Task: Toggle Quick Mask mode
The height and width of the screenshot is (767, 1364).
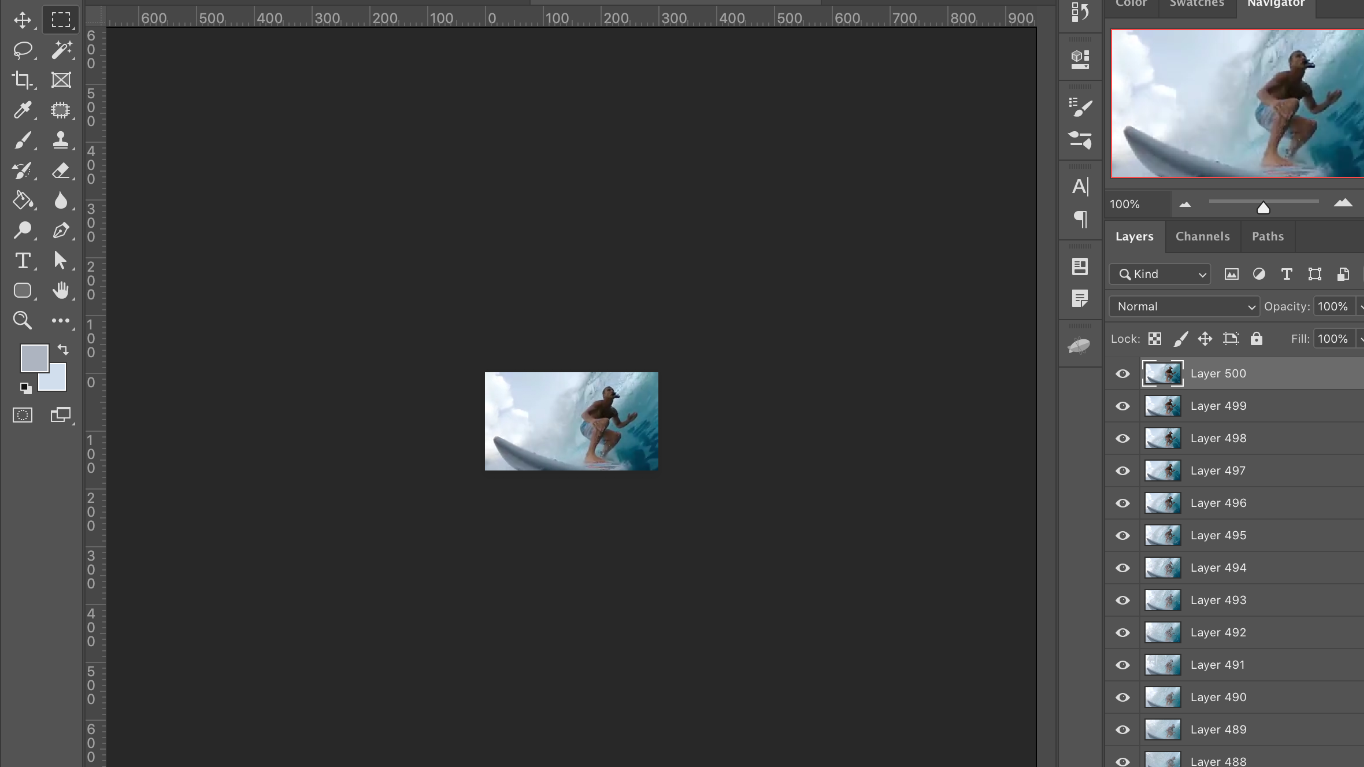Action: [22, 415]
